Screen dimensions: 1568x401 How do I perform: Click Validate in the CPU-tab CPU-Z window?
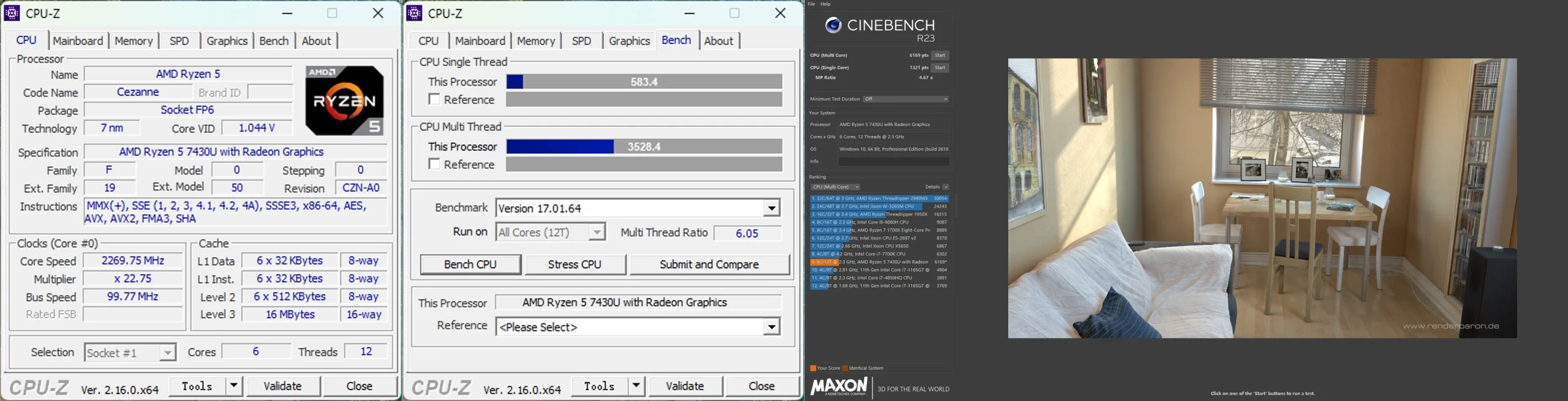(x=282, y=386)
